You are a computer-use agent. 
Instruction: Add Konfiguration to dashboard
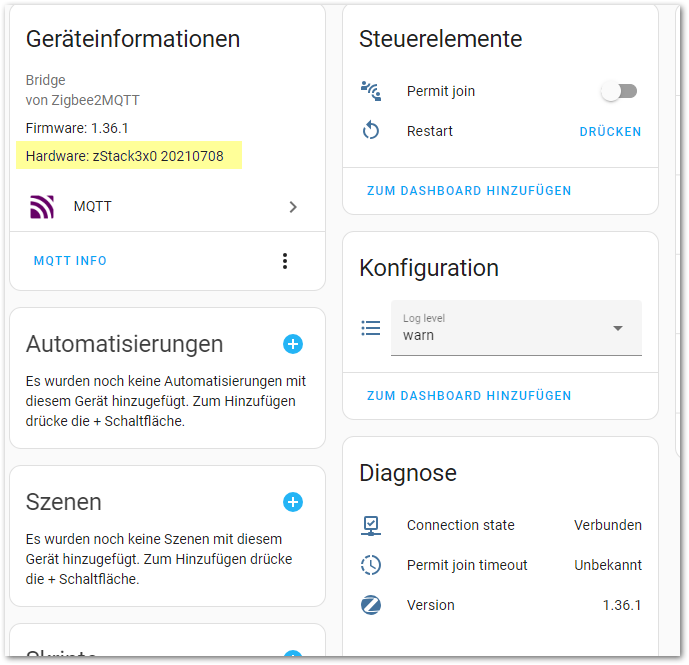(469, 396)
